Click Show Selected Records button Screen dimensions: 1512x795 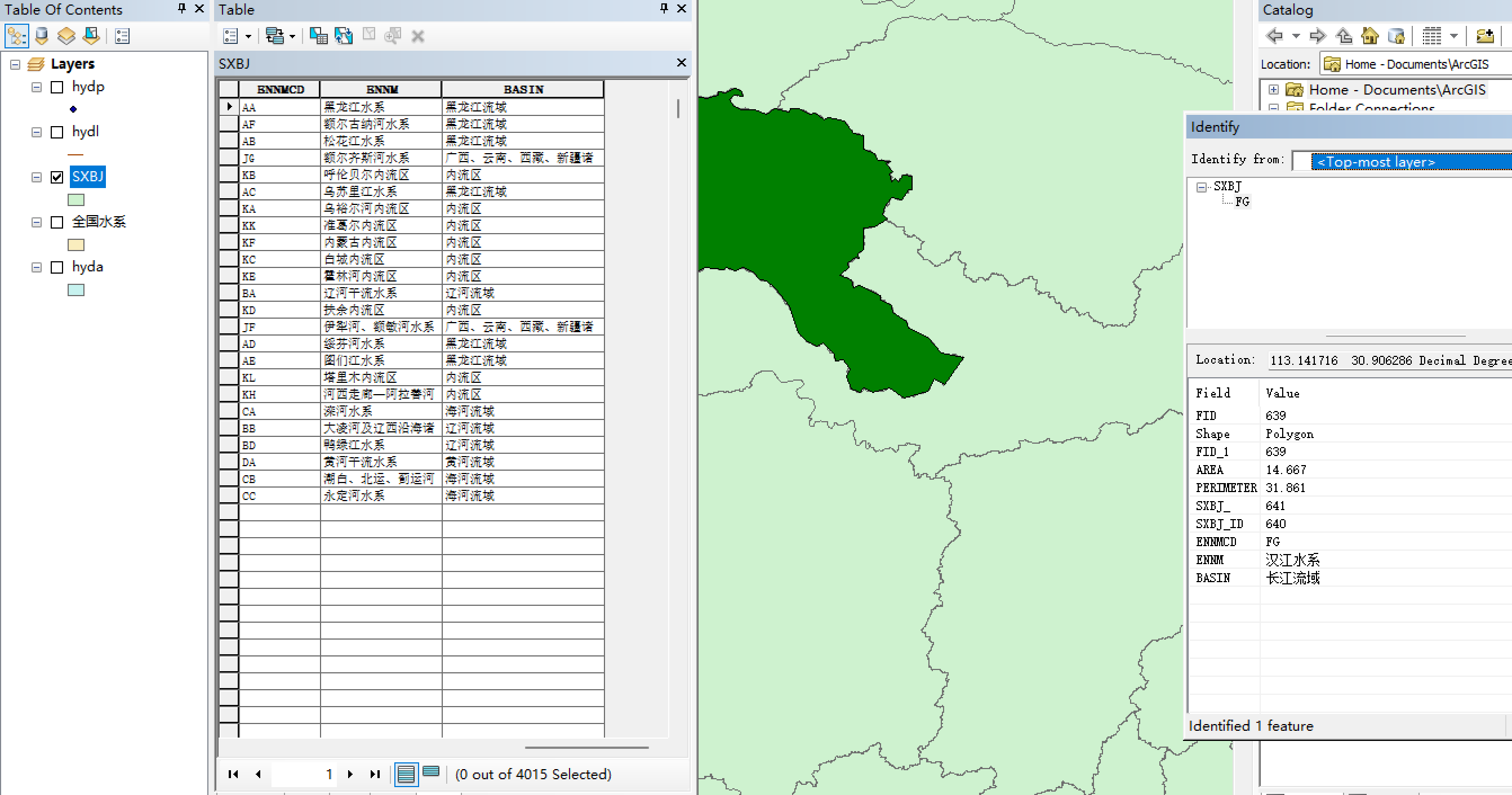(431, 772)
